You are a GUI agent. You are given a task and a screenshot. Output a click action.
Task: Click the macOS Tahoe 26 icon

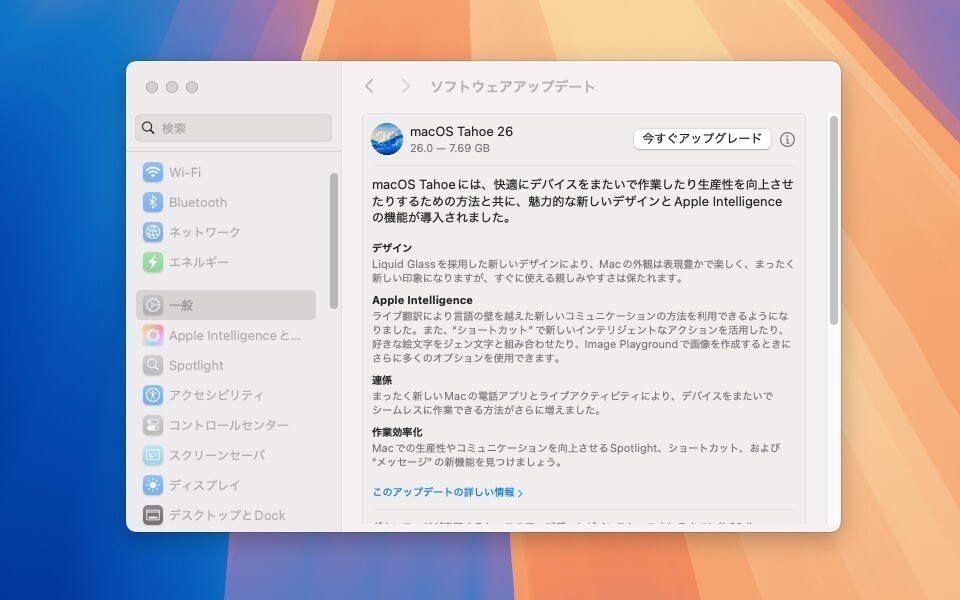click(x=387, y=139)
